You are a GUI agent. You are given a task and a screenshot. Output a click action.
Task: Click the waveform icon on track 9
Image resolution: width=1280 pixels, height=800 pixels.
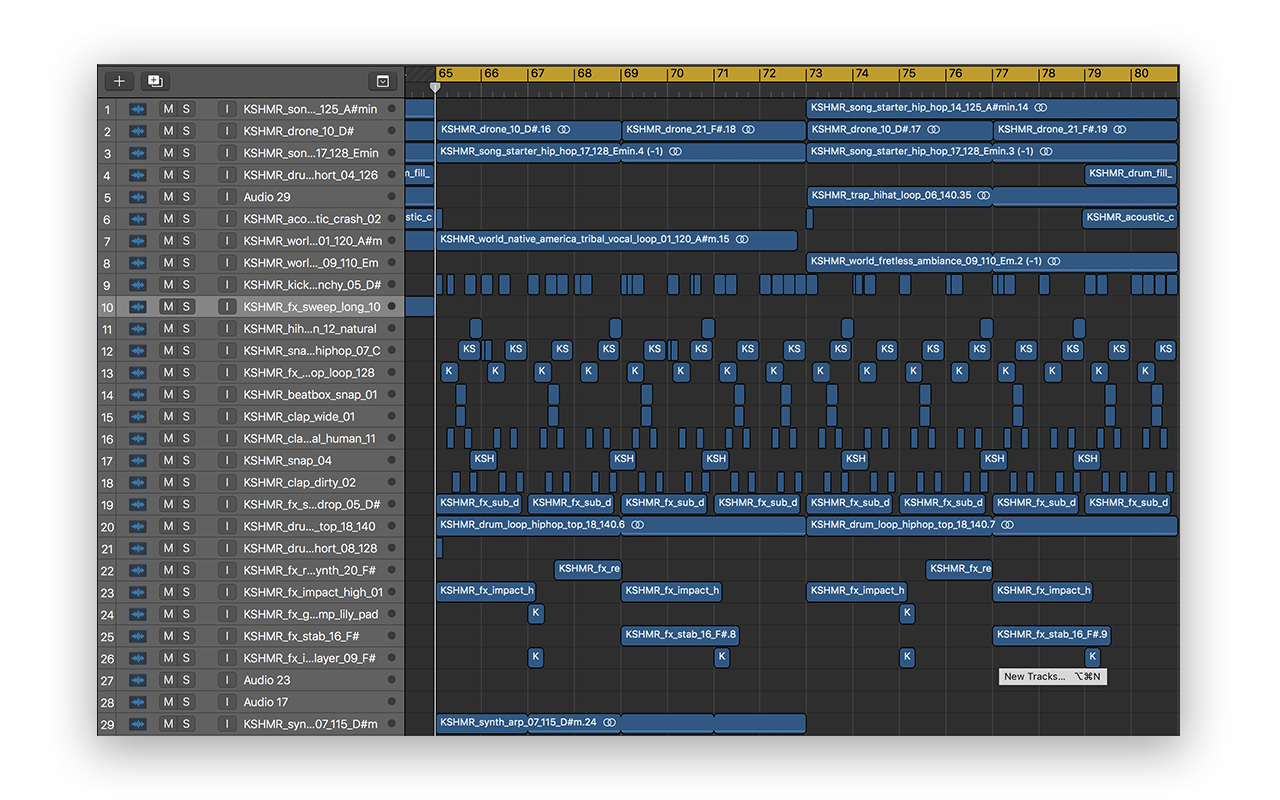tap(137, 285)
